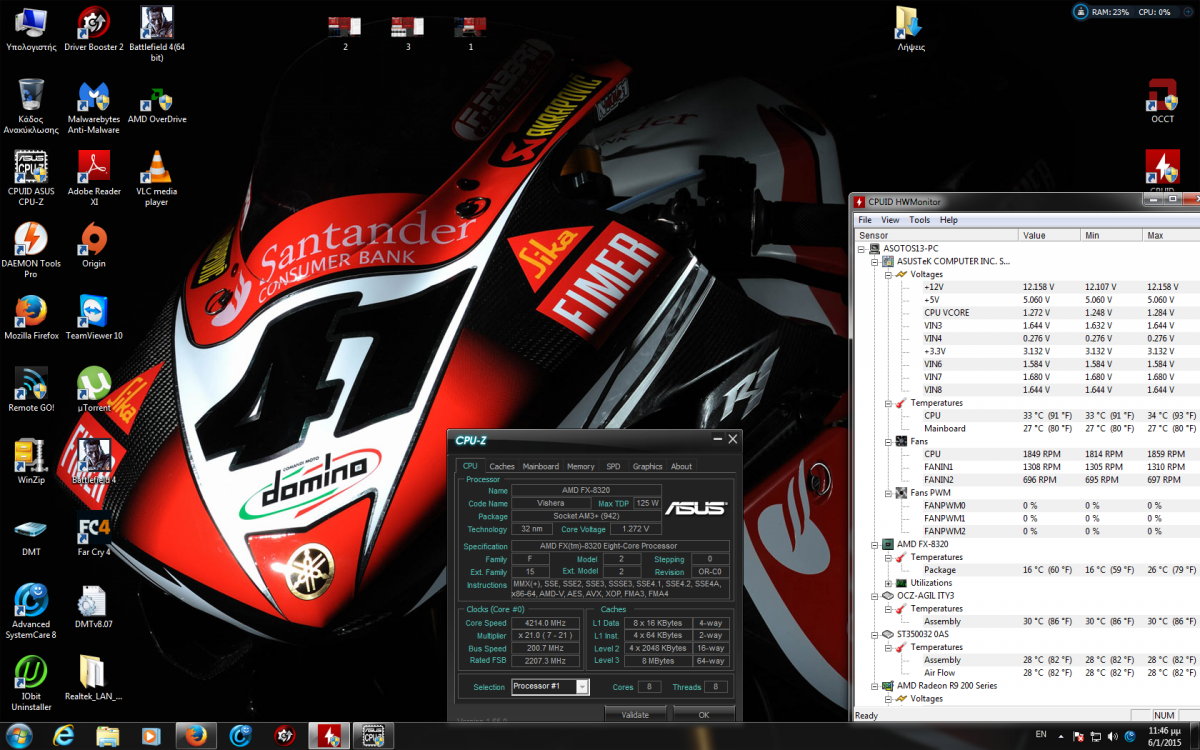
Task: Open the IObit Uninstaller desktop icon
Action: (31, 683)
